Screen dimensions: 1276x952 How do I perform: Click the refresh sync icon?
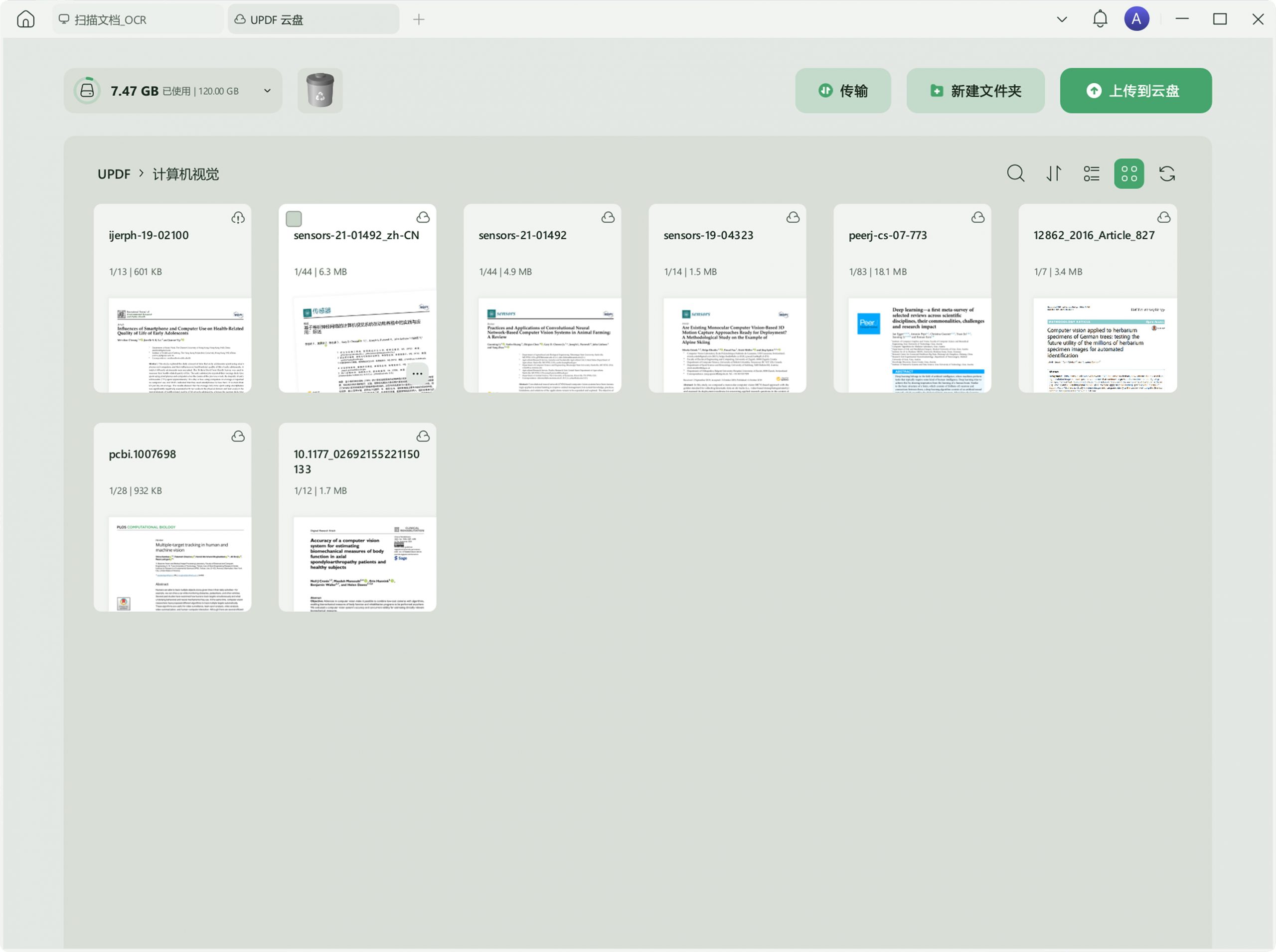pos(1166,173)
